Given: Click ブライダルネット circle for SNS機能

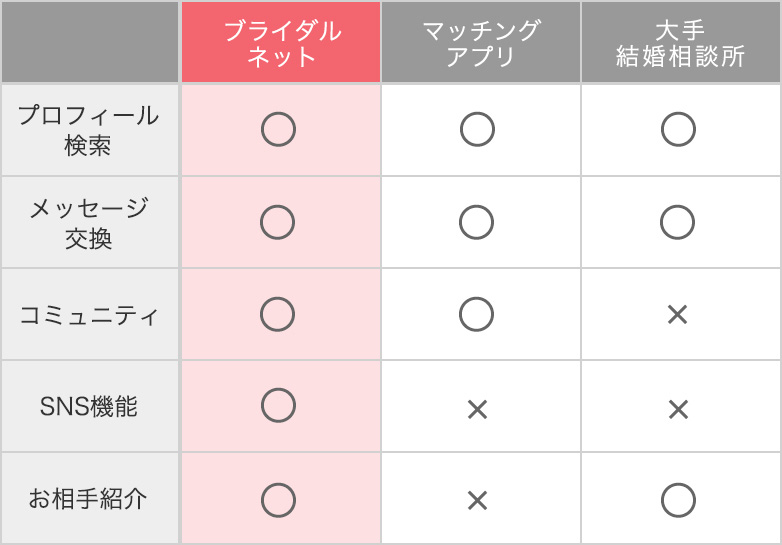Looking at the screenshot, I should (x=278, y=406).
